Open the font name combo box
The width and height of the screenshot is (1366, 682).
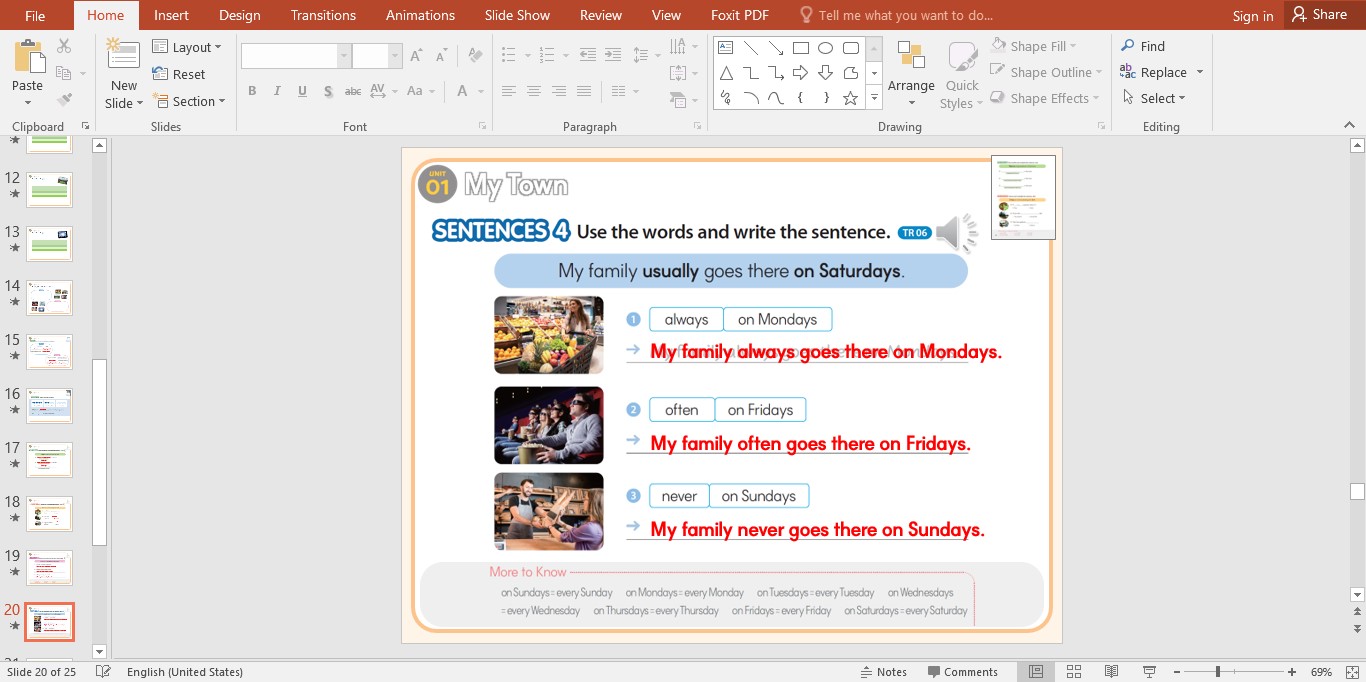pos(296,56)
